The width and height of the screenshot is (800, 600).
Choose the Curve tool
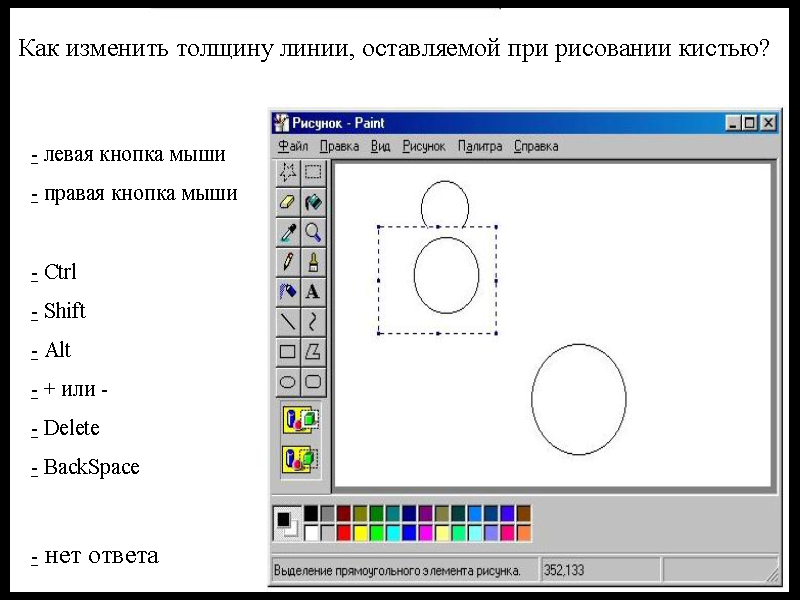point(313,322)
